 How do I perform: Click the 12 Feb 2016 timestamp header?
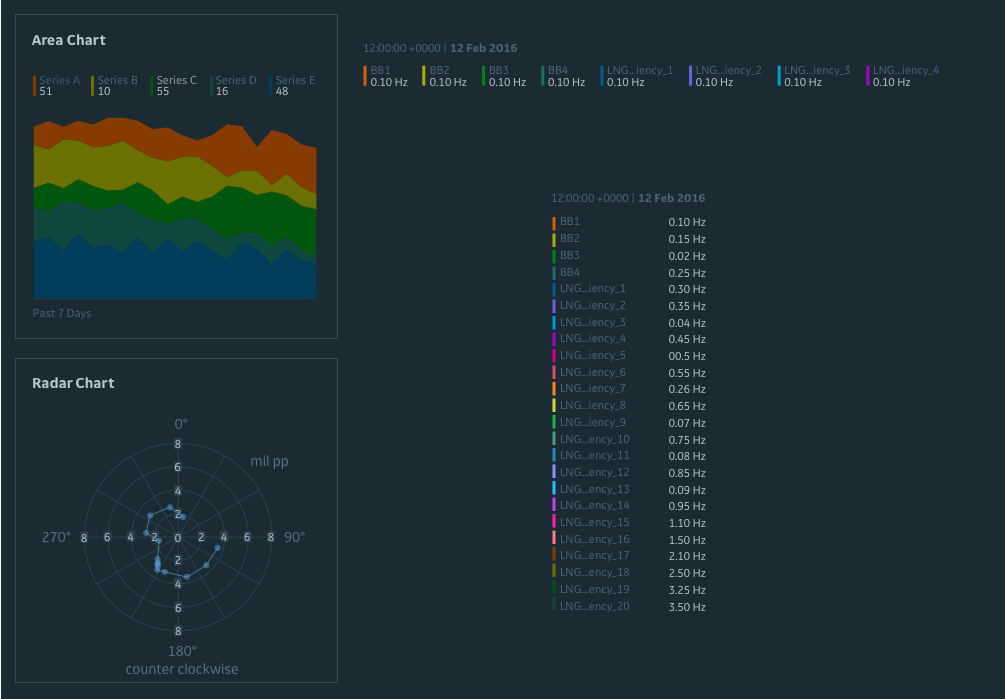point(484,47)
